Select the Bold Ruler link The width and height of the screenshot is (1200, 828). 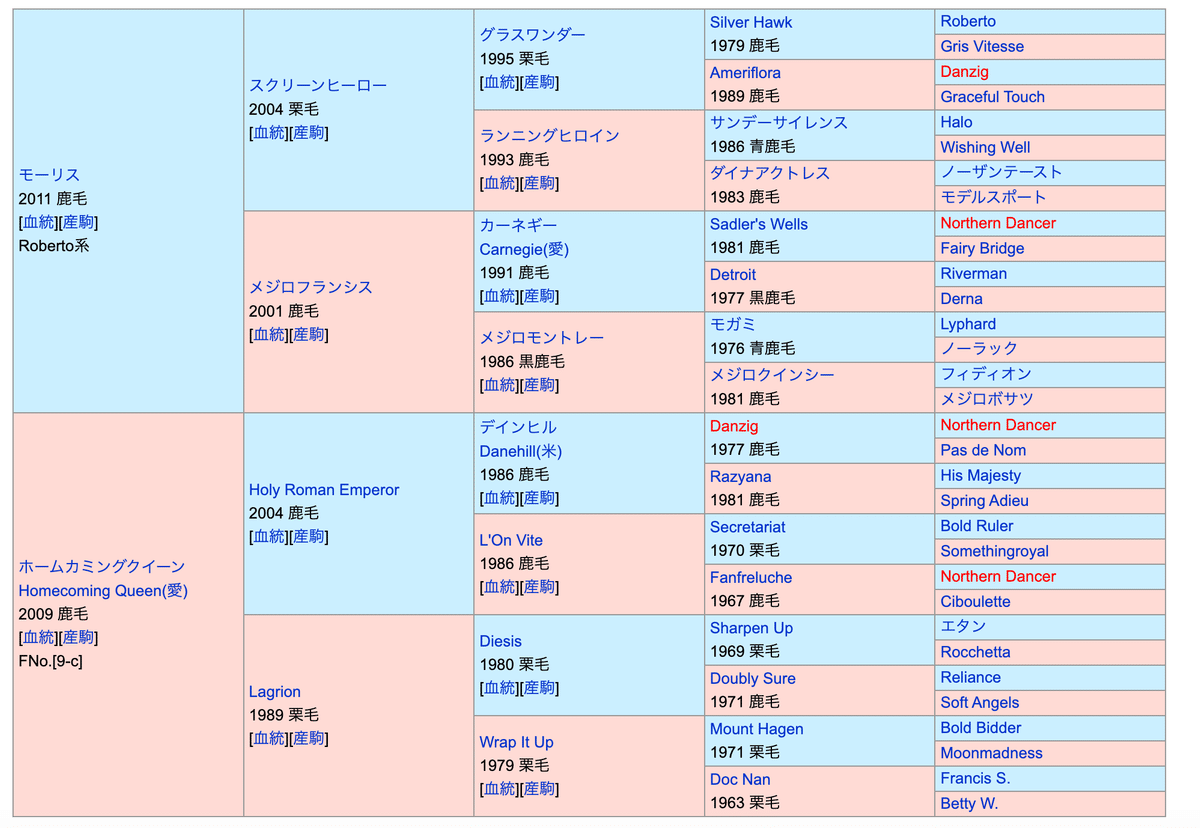pyautogui.click(x=976, y=526)
